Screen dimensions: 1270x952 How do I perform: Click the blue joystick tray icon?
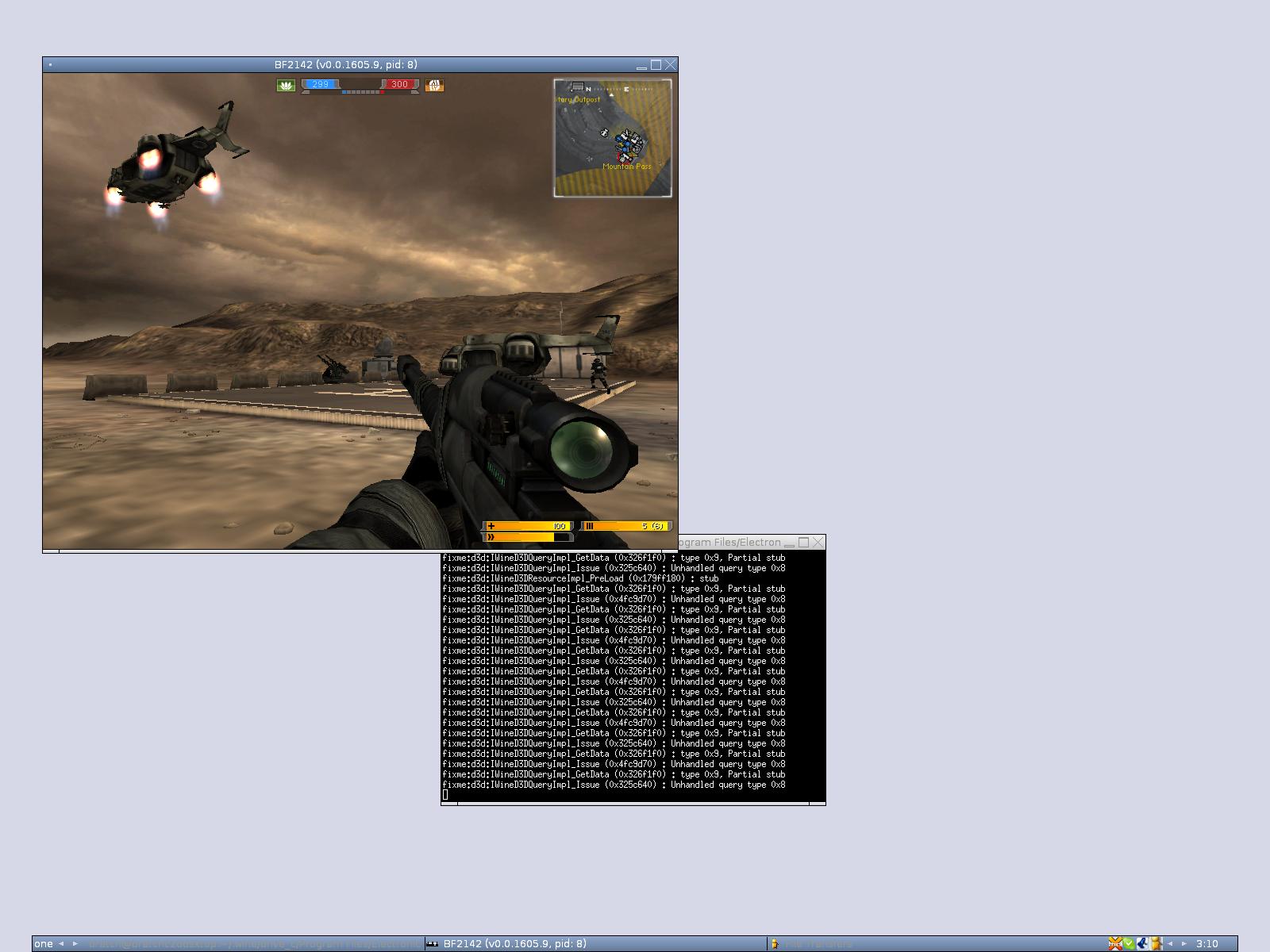tap(1143, 944)
